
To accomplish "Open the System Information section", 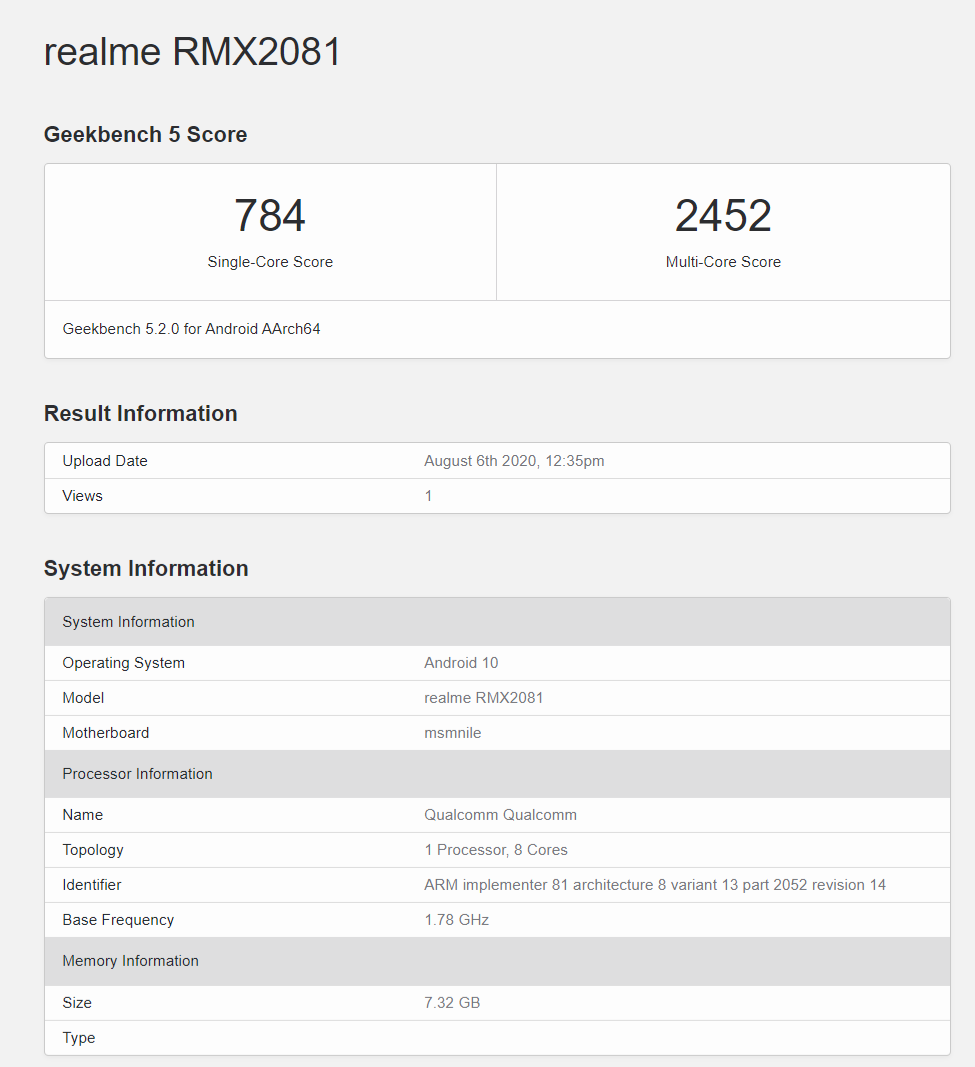I will coord(145,568).
